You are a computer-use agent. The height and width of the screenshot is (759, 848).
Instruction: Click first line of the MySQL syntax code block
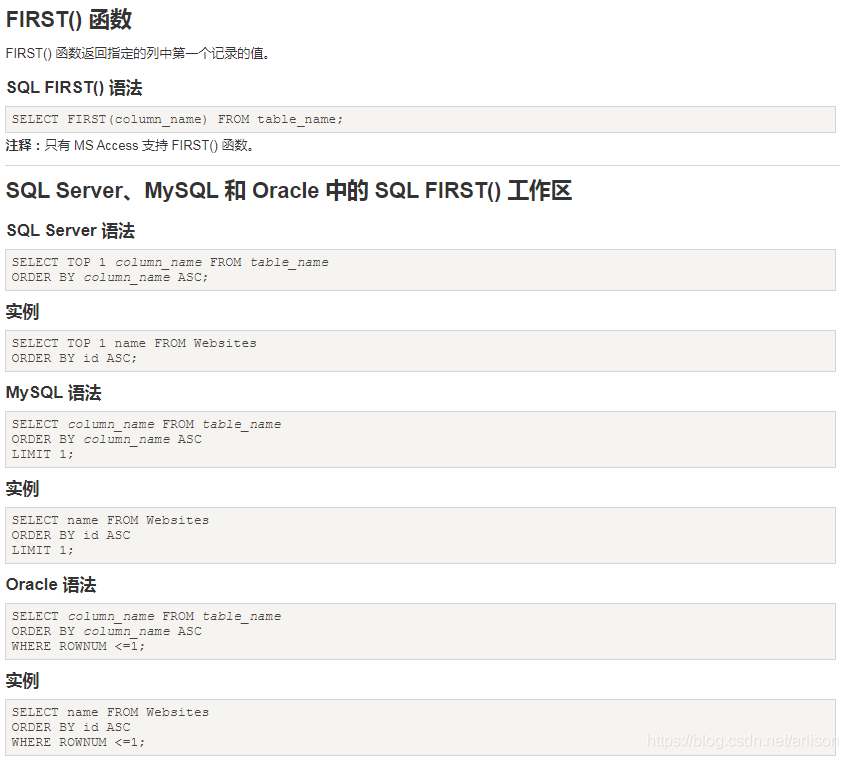[146, 425]
